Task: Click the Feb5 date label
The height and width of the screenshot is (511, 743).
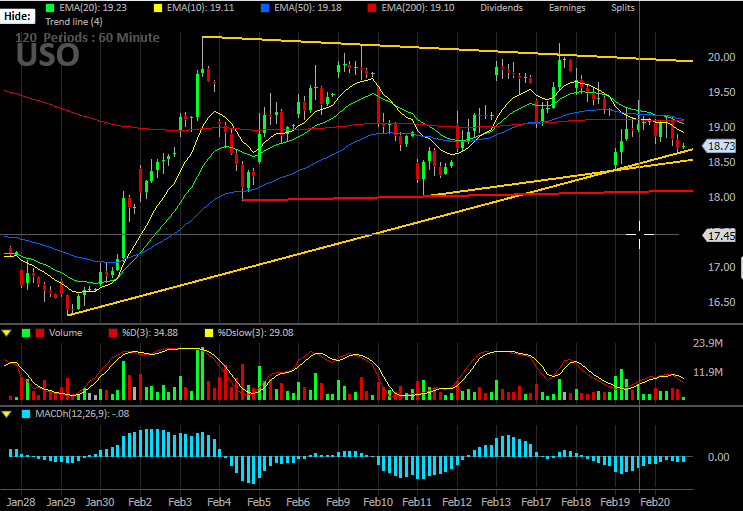Action: 259,502
